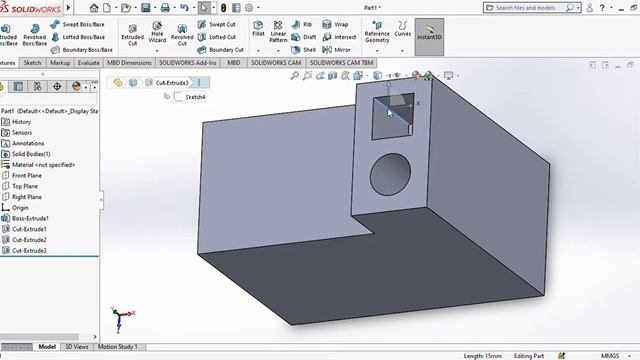
Task: Open the Zoom to Fit view icon
Action: [294, 76]
